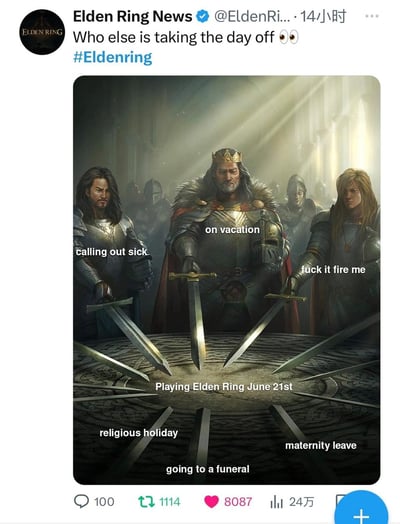
Task: Click the blue verified badge
Action: point(203,16)
